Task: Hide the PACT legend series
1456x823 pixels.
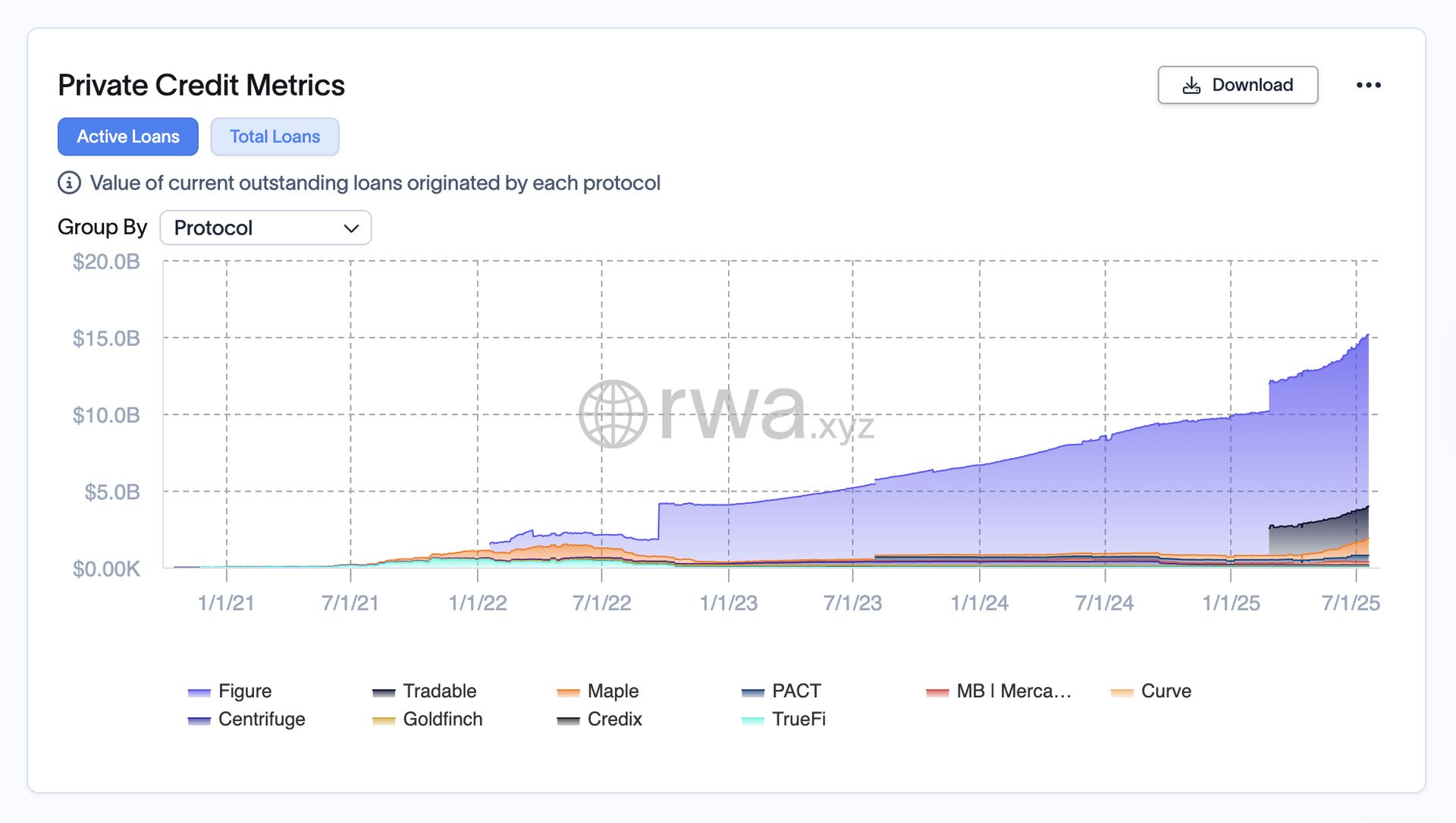Action: point(795,691)
